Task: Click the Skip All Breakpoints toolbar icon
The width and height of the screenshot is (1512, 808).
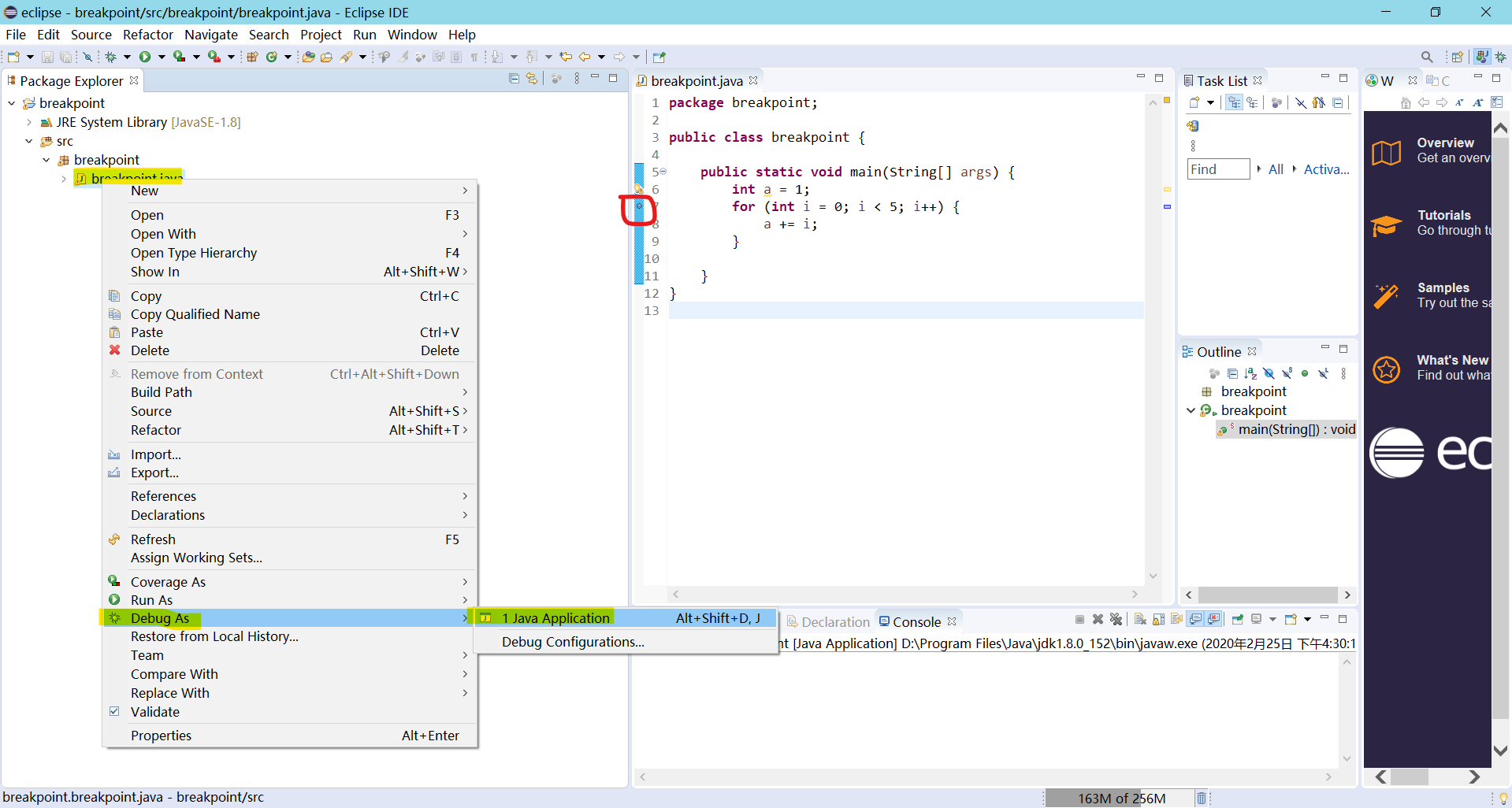Action: click(87, 57)
